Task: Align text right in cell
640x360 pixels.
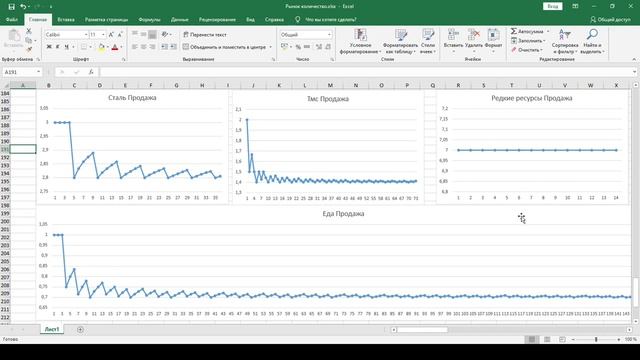Action: click(152, 47)
